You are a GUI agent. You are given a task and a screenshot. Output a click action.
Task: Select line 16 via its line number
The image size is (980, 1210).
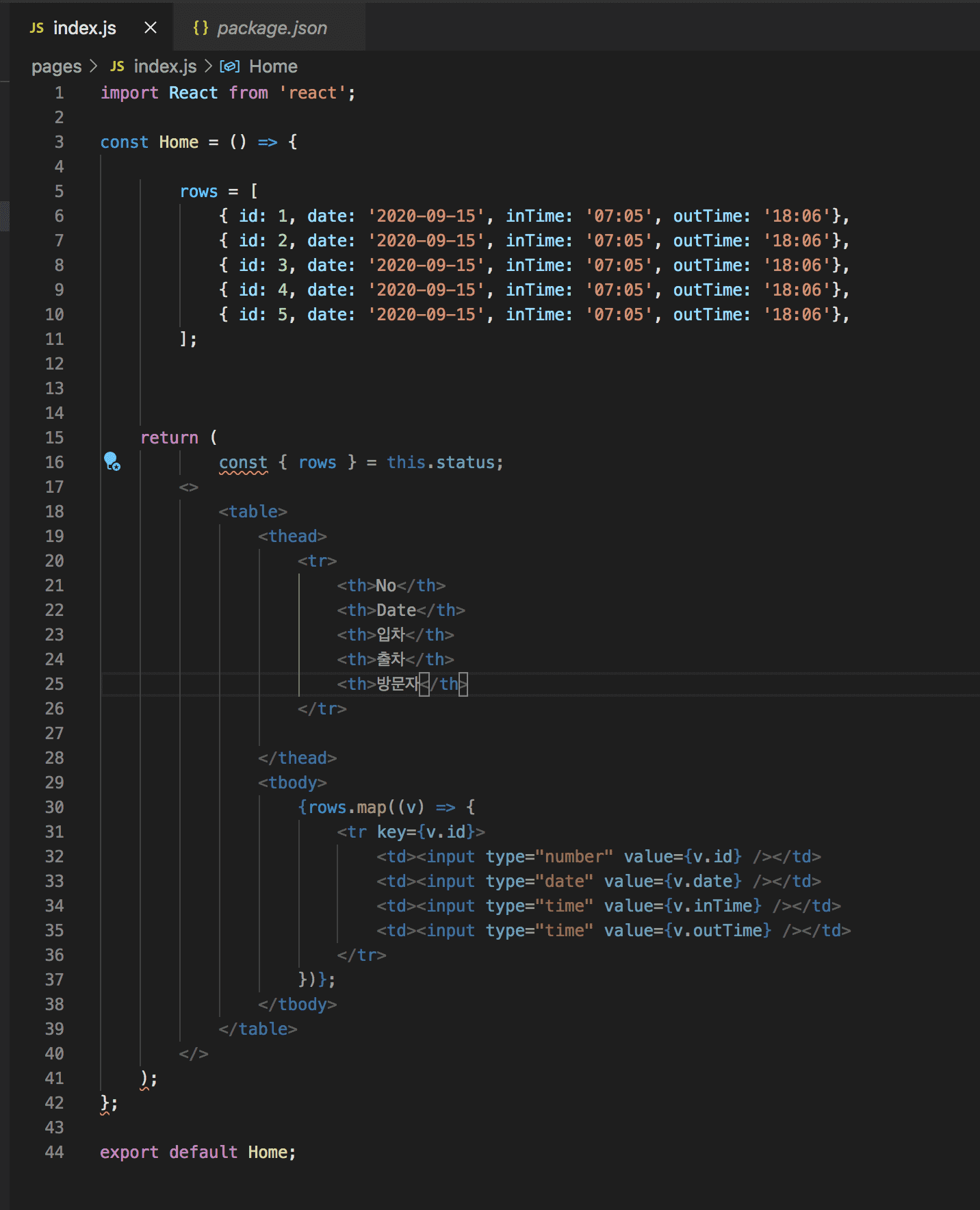(x=55, y=463)
